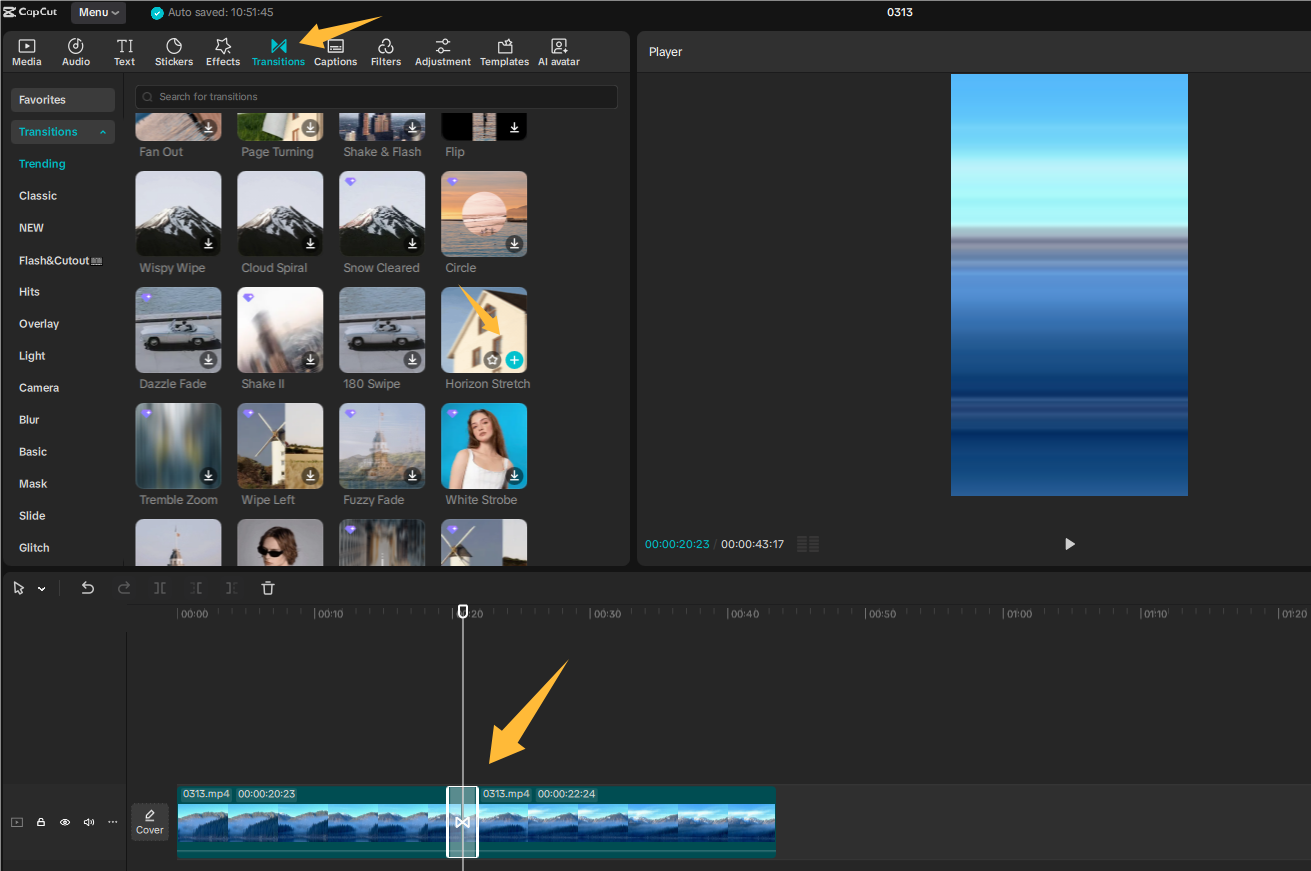Open the Effects panel
1311x871 pixels.
222,51
